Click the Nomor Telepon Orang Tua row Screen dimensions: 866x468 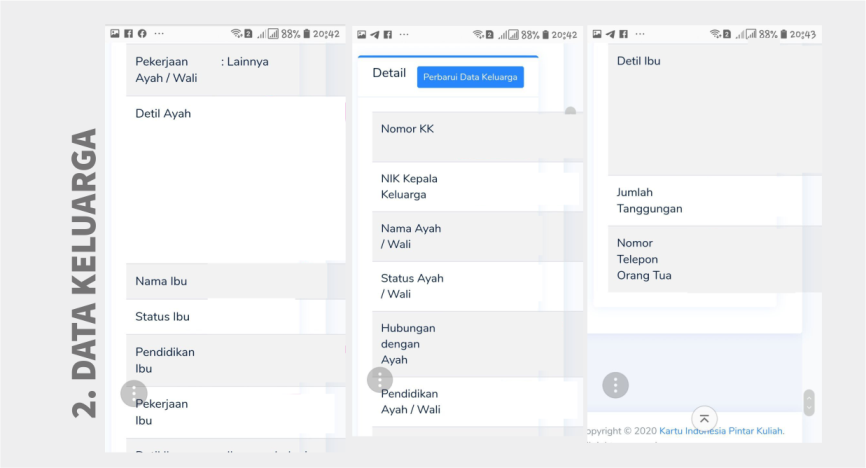coord(715,259)
